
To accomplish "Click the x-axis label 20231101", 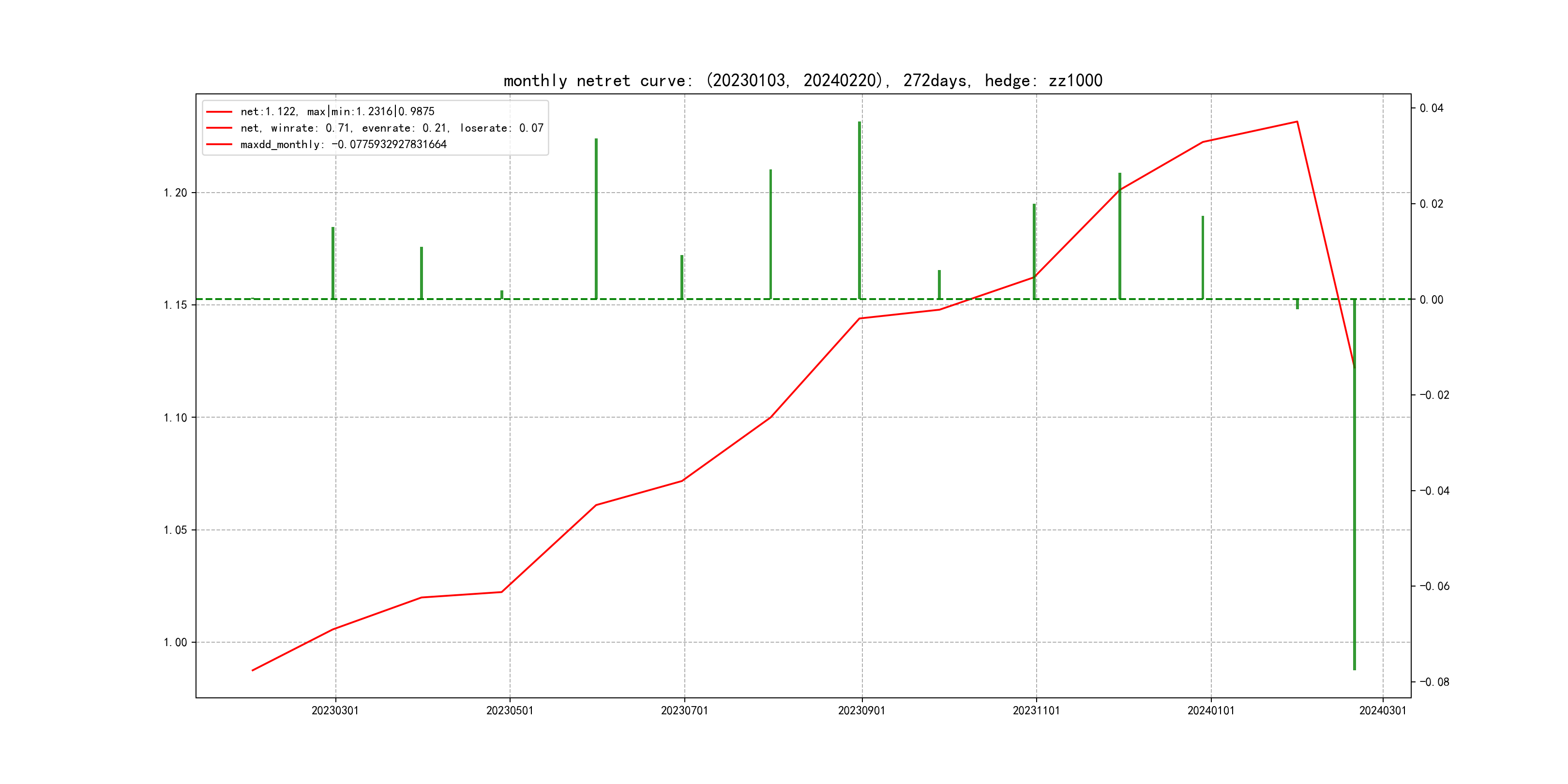I will [x=1036, y=710].
